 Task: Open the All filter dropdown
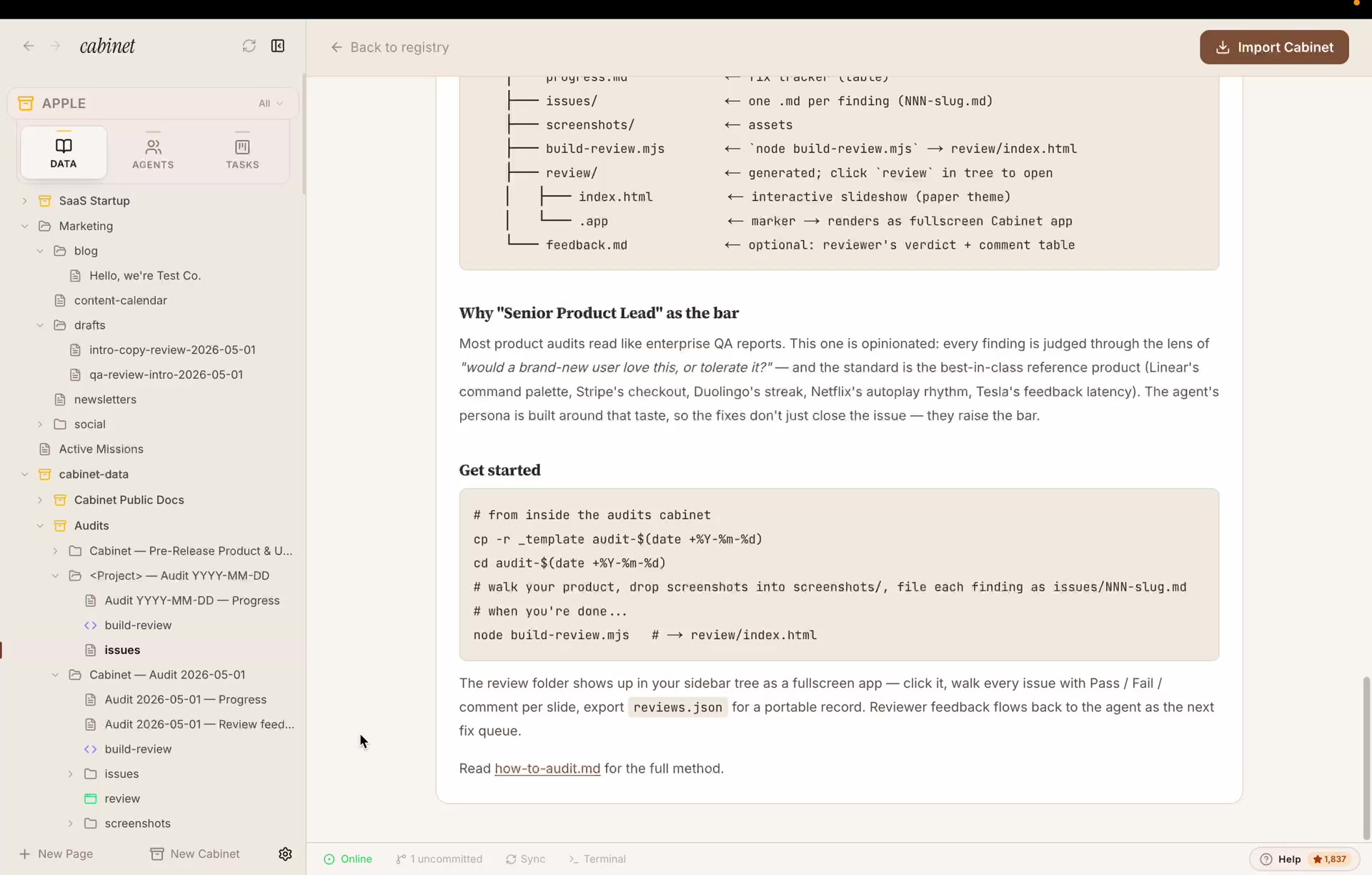pyautogui.click(x=271, y=103)
